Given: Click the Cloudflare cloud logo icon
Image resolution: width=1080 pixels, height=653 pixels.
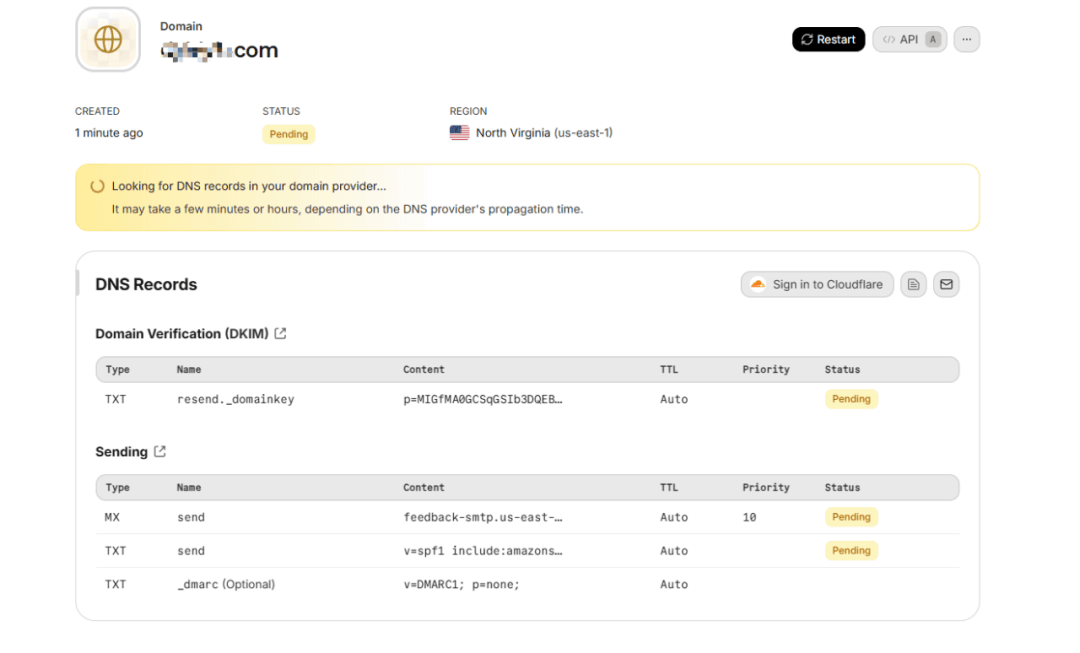Looking at the screenshot, I should (x=758, y=284).
